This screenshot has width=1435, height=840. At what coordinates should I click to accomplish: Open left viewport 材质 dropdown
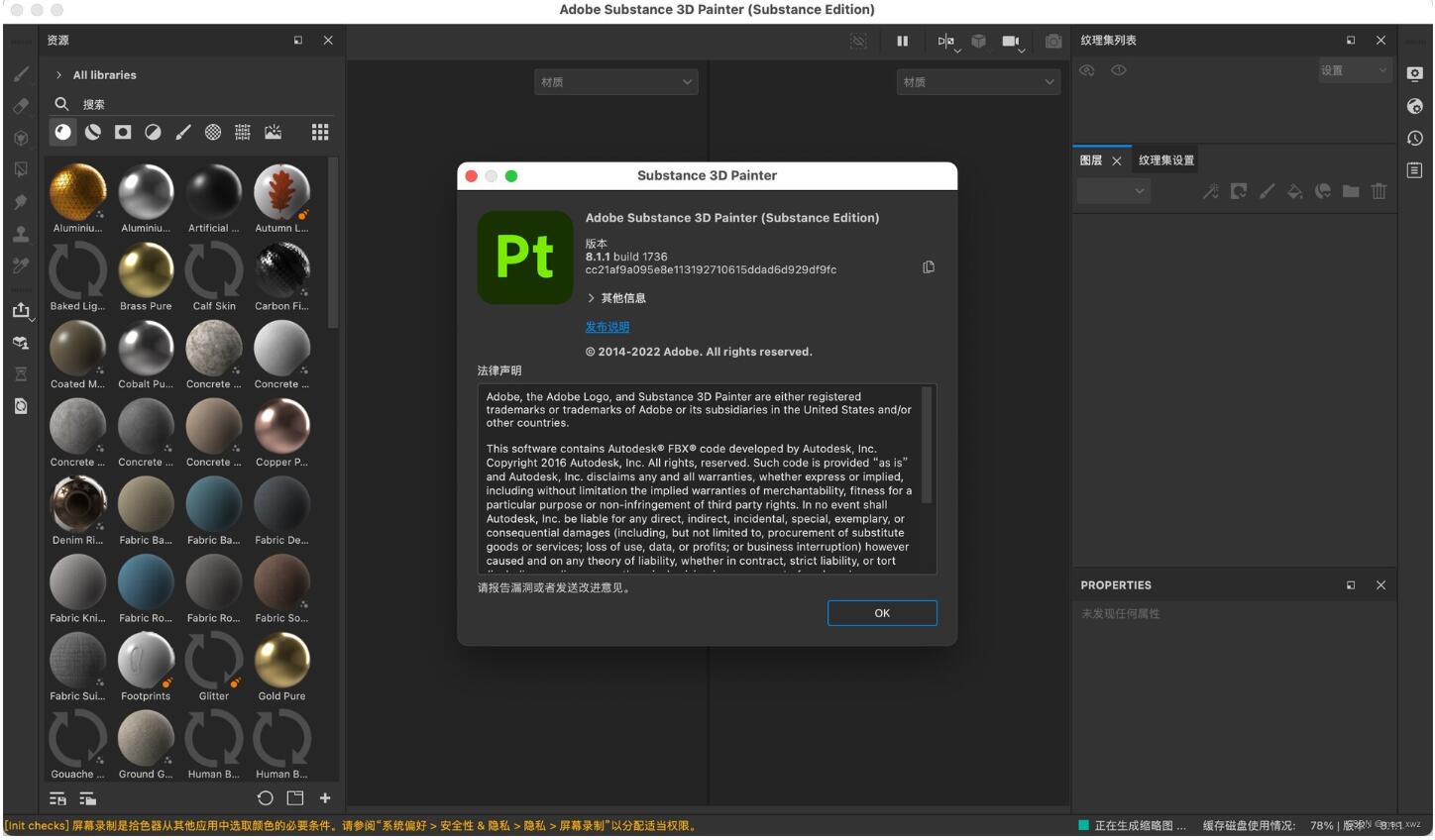615,82
